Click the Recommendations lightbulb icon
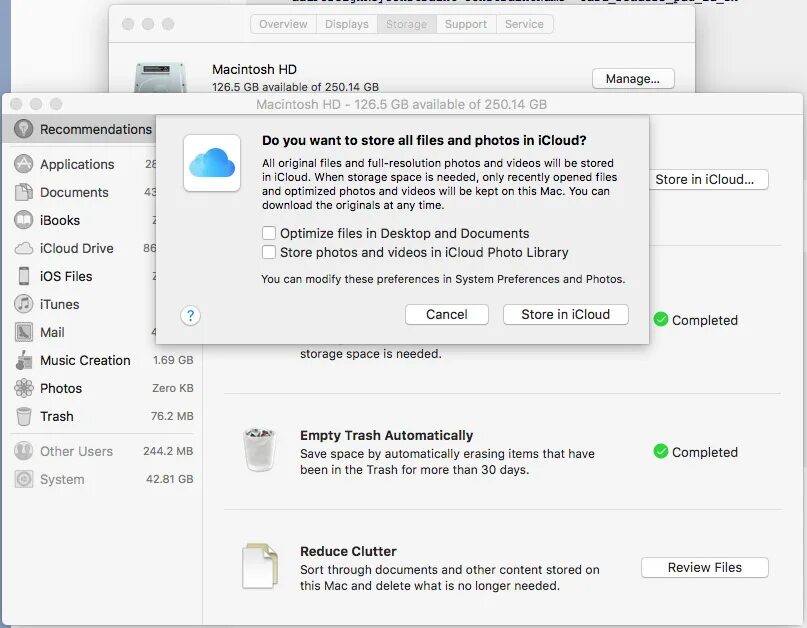The height and width of the screenshot is (628, 807). click(23, 129)
